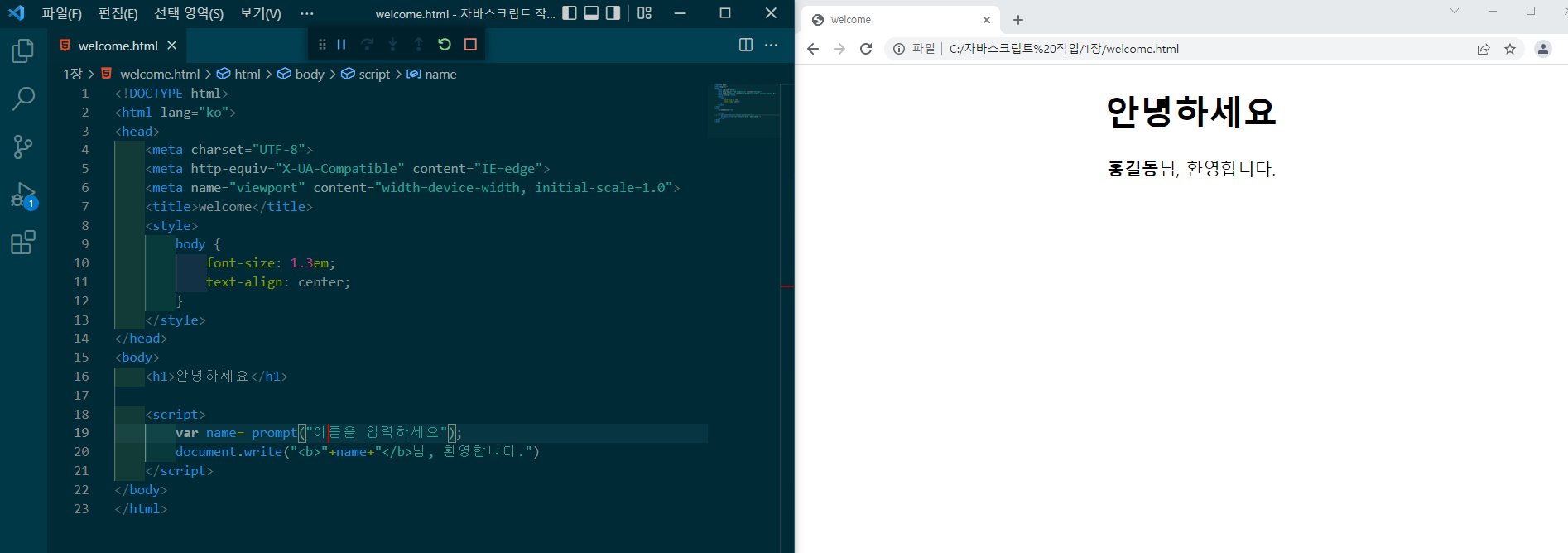Pause the debug session

coord(341,45)
